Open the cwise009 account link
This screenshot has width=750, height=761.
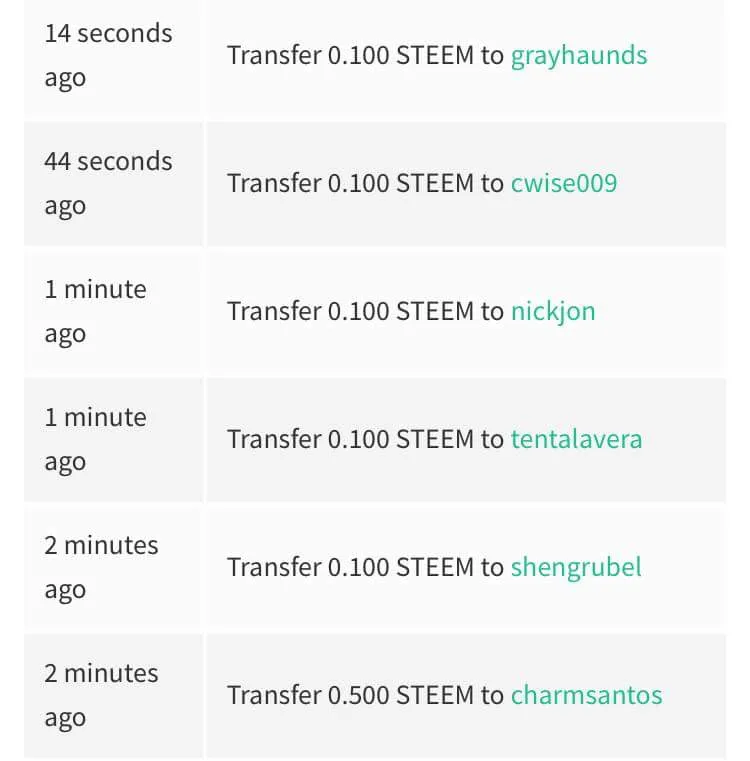point(564,183)
